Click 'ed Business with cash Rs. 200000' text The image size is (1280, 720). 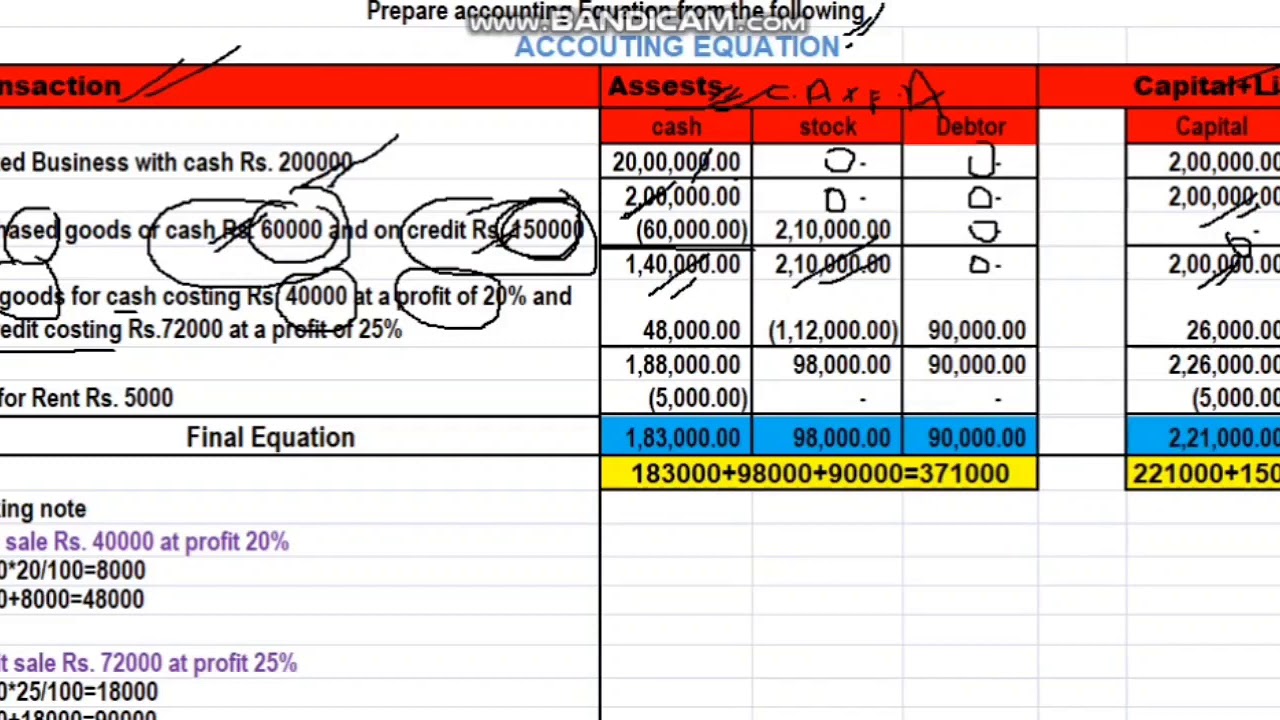point(176,162)
